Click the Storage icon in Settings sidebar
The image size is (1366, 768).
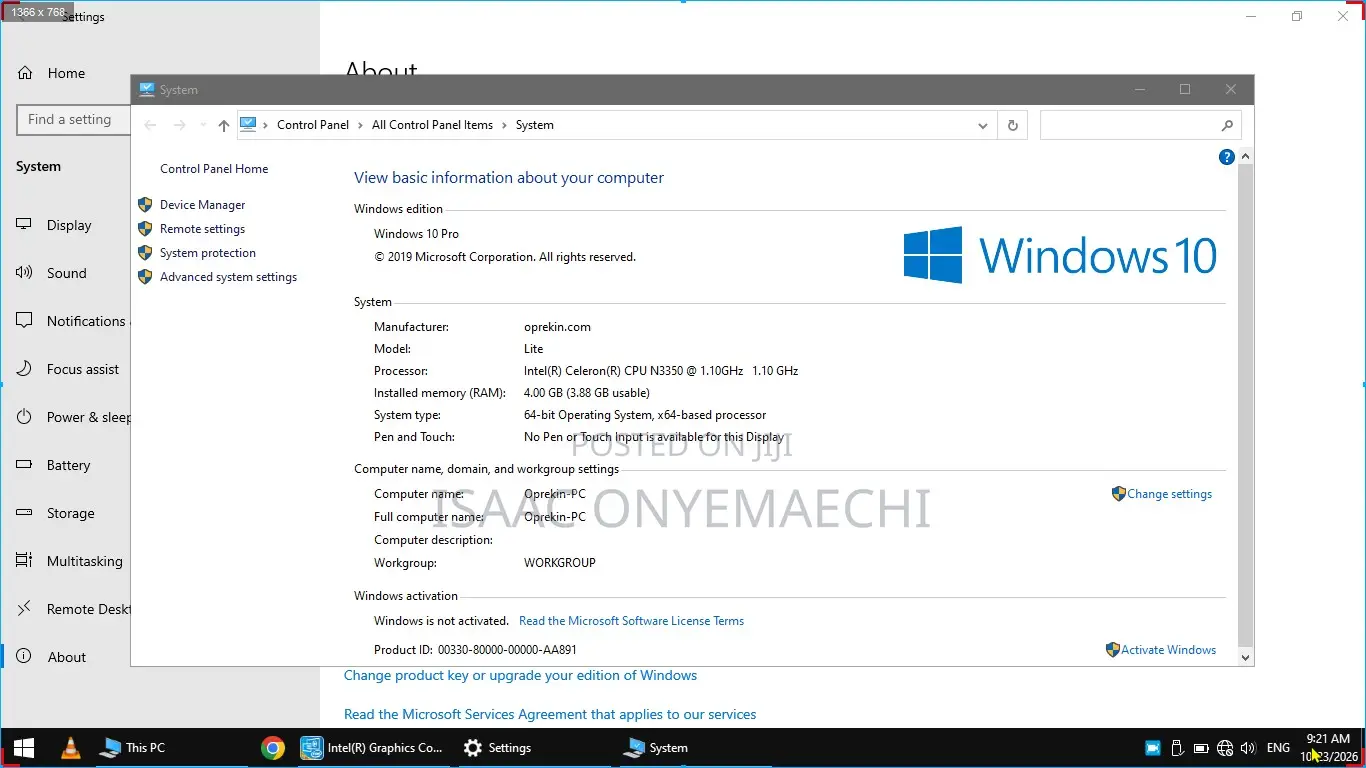(25, 513)
